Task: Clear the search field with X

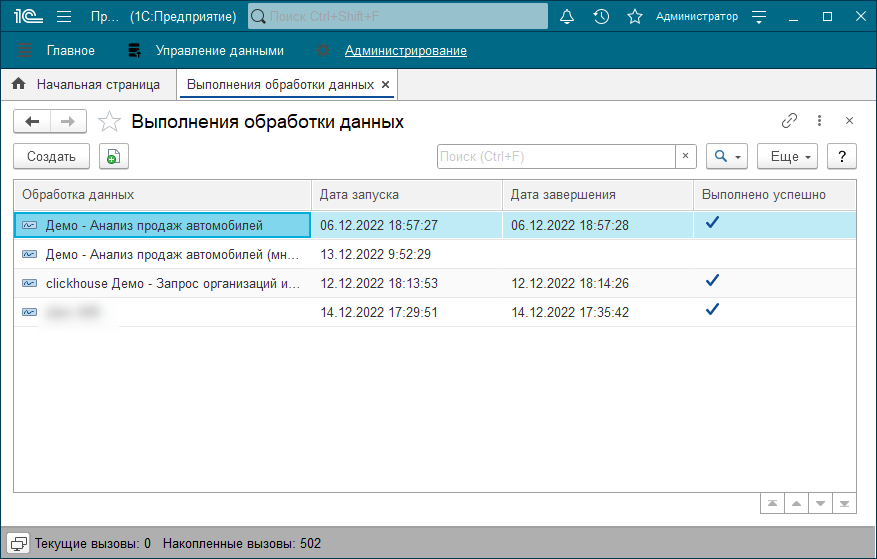Action: (x=686, y=156)
